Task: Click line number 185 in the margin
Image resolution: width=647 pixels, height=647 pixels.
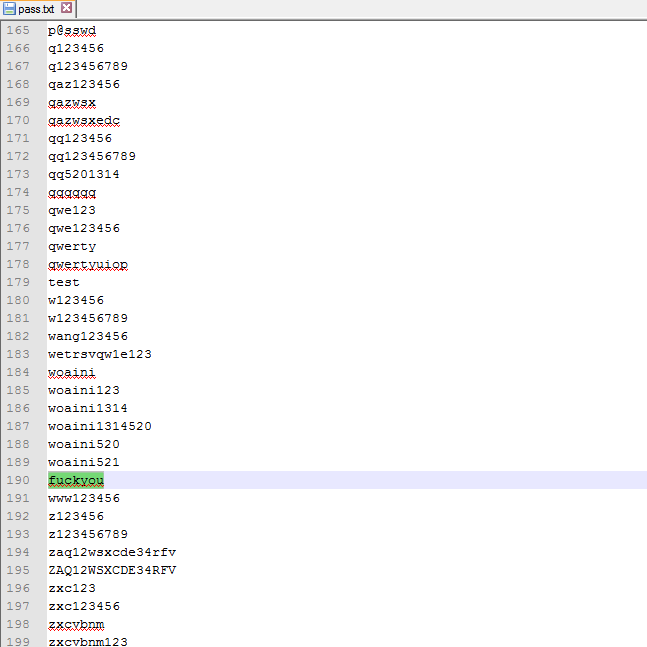Action: point(18,390)
